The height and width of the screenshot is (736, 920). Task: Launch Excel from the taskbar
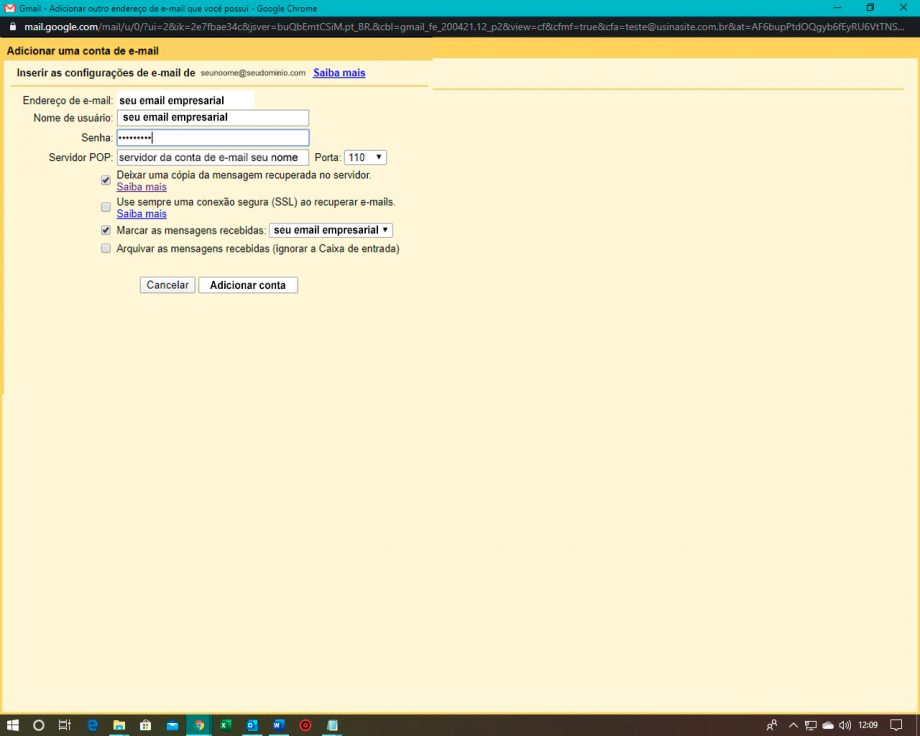coord(226,725)
